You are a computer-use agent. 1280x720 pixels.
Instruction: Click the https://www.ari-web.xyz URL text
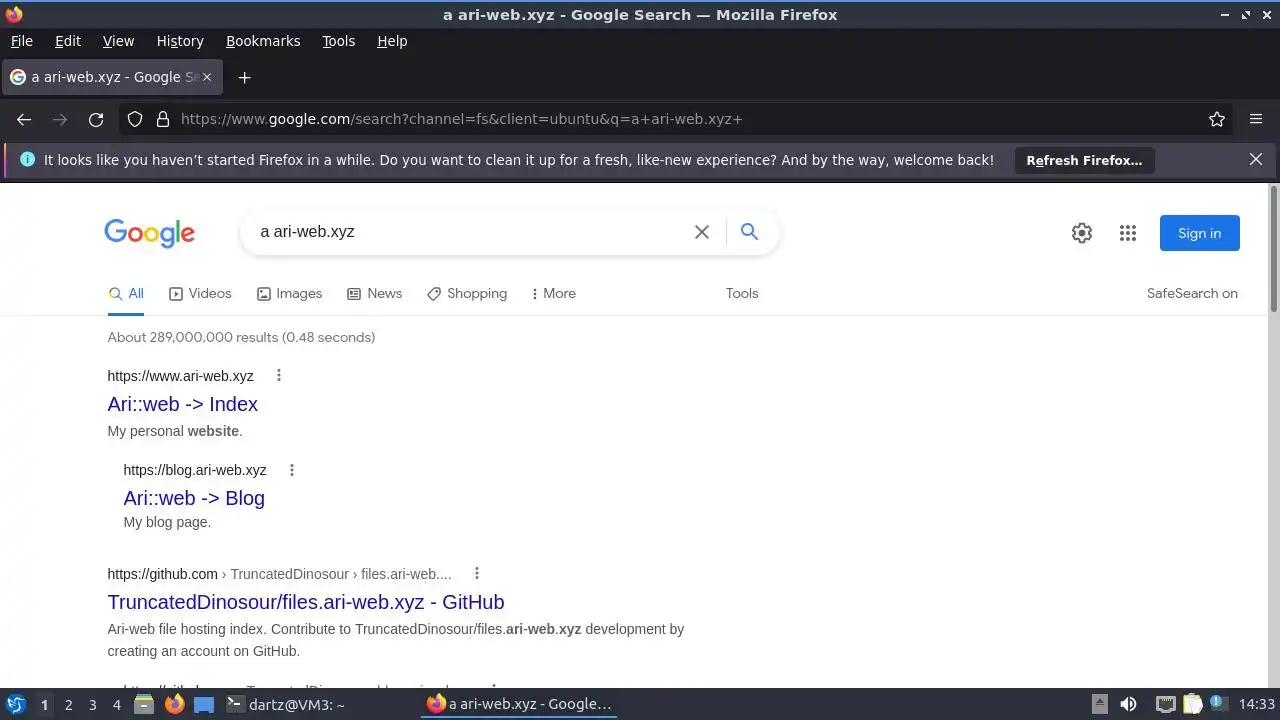pyautogui.click(x=180, y=376)
